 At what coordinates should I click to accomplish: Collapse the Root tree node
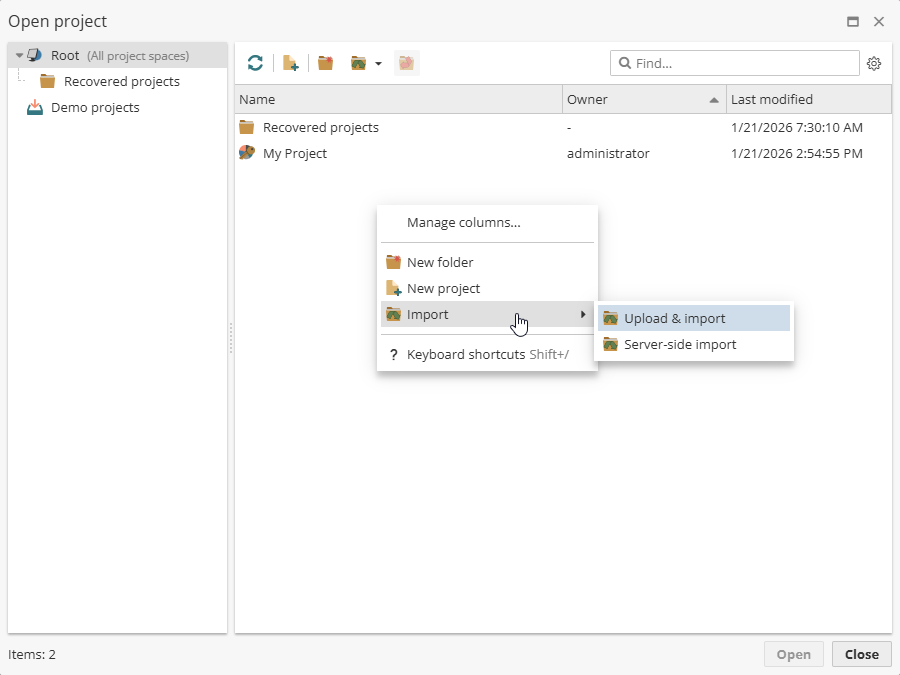click(19, 56)
